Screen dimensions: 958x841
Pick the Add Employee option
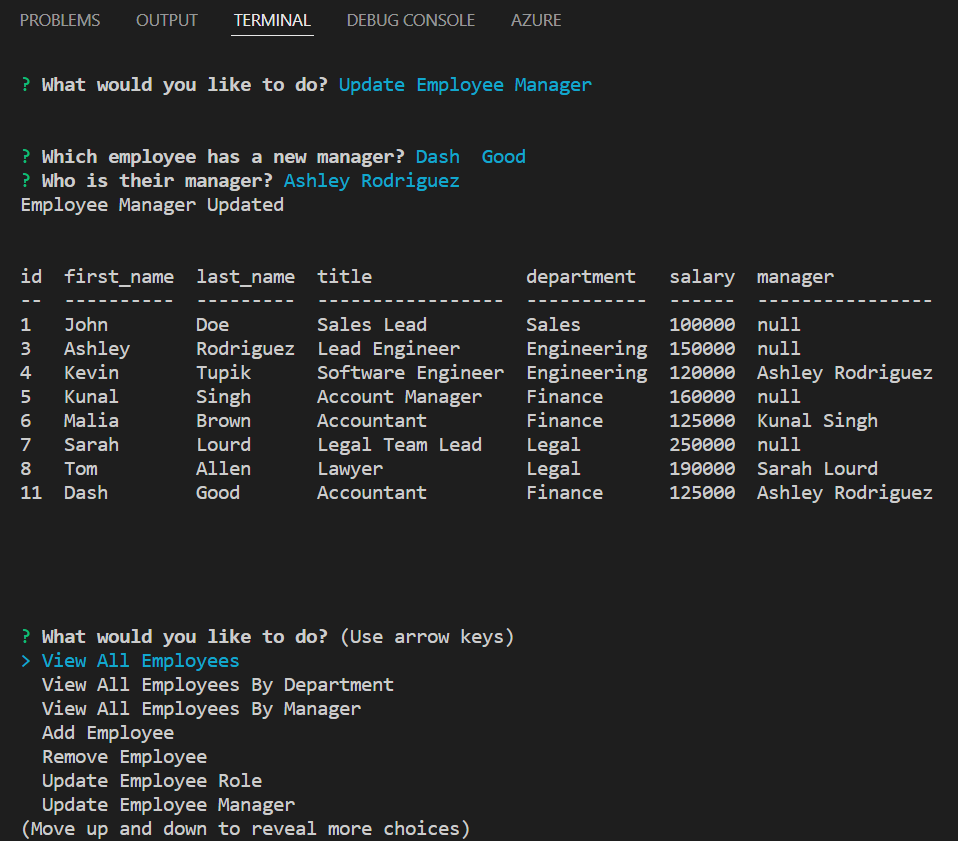[108, 733]
